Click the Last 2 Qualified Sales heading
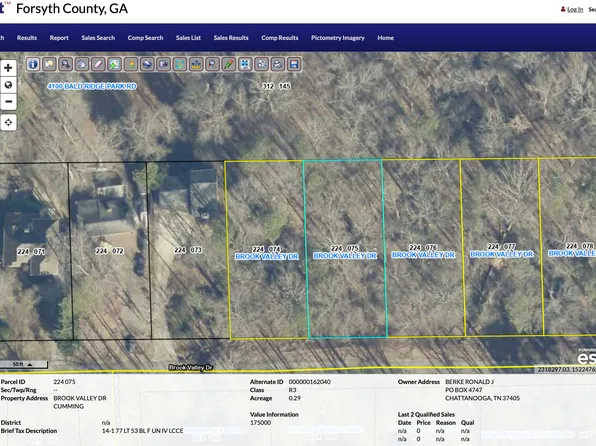The width and height of the screenshot is (596, 446). [426, 415]
